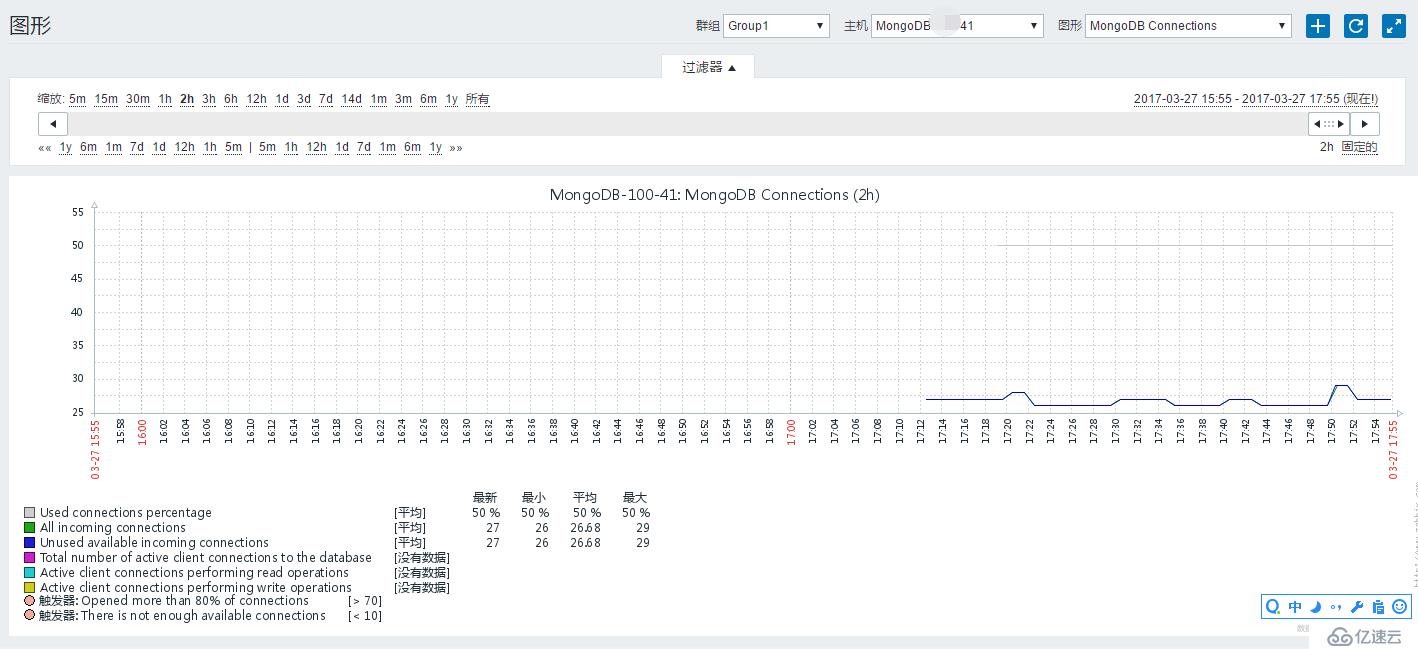
Task: Jump back with the «« link
Action: 45,148
